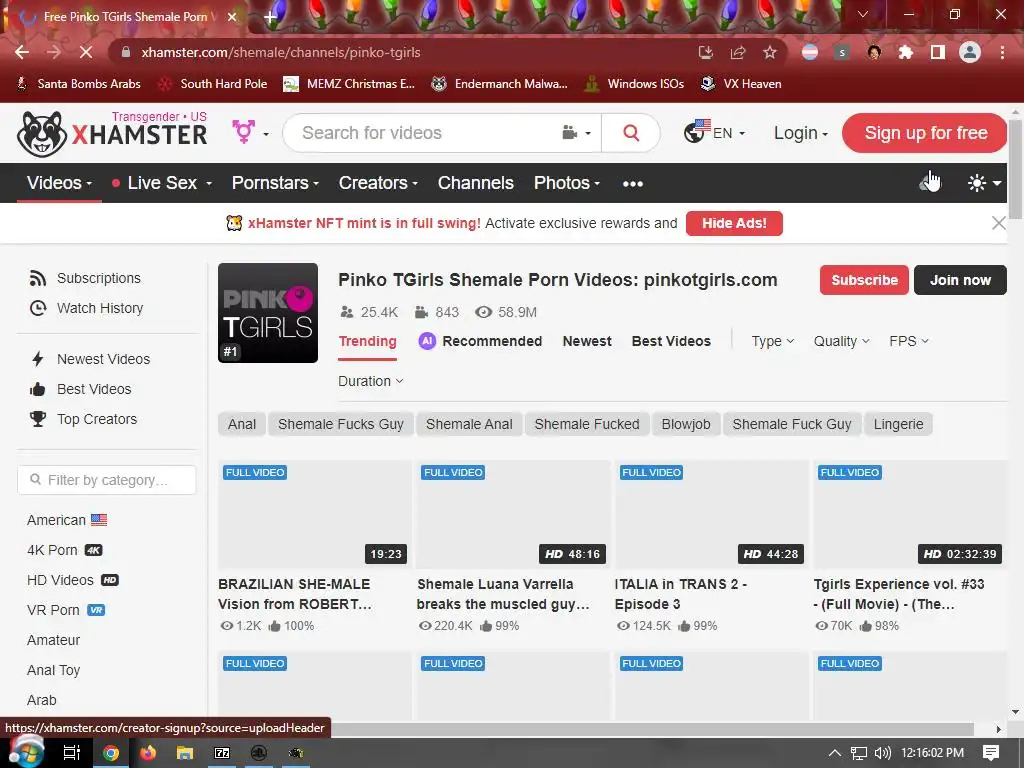The image size is (1024, 768).
Task: Stop the page loading with the X icon
Action: (86, 52)
